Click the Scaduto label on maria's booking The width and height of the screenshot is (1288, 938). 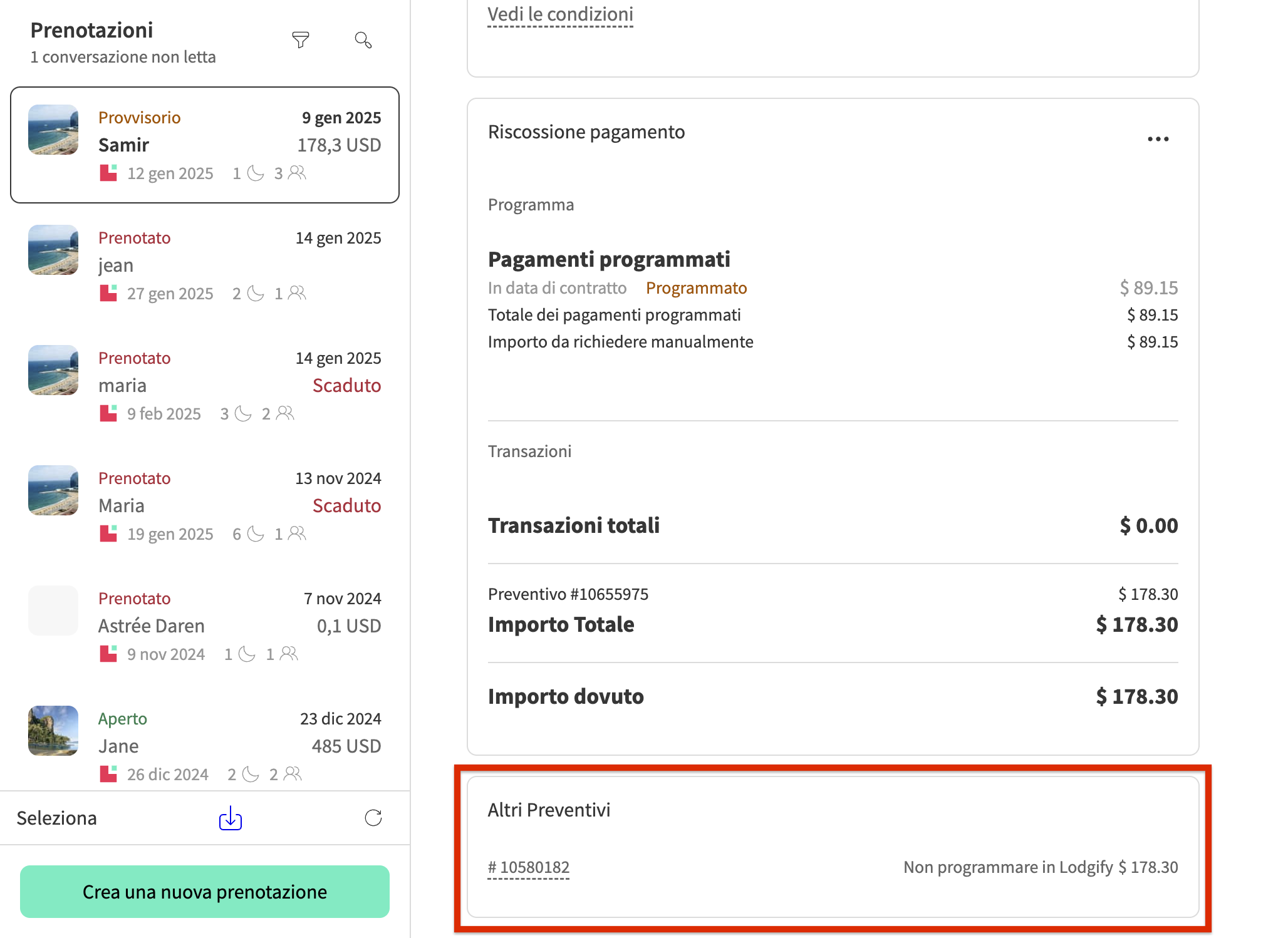pos(346,385)
